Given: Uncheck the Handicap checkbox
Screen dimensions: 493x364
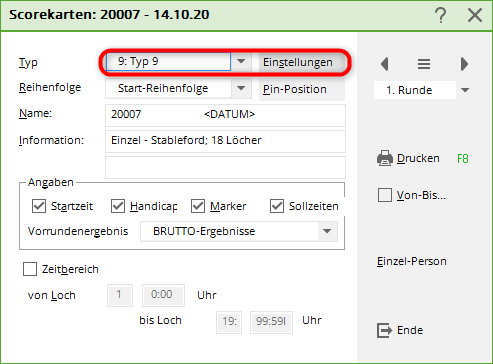Looking at the screenshot, I should [118, 206].
